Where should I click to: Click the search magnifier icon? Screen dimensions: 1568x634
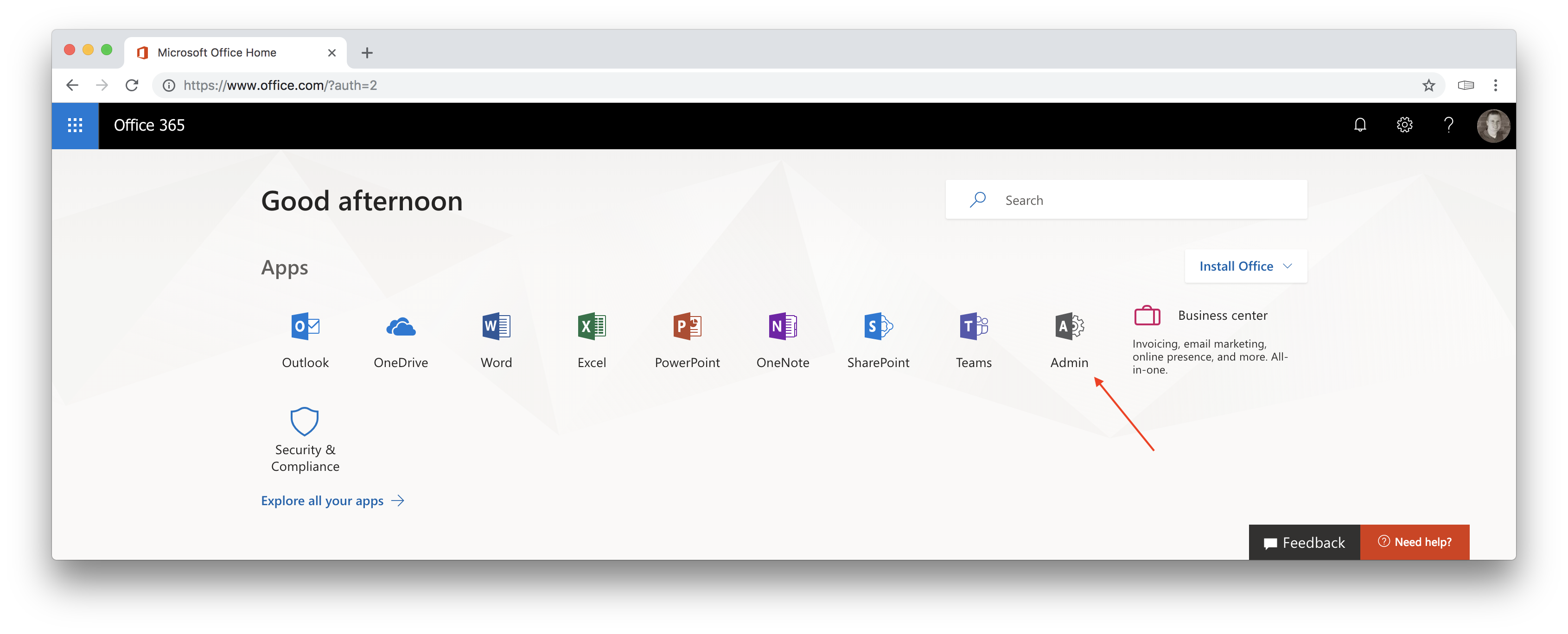[x=977, y=200]
